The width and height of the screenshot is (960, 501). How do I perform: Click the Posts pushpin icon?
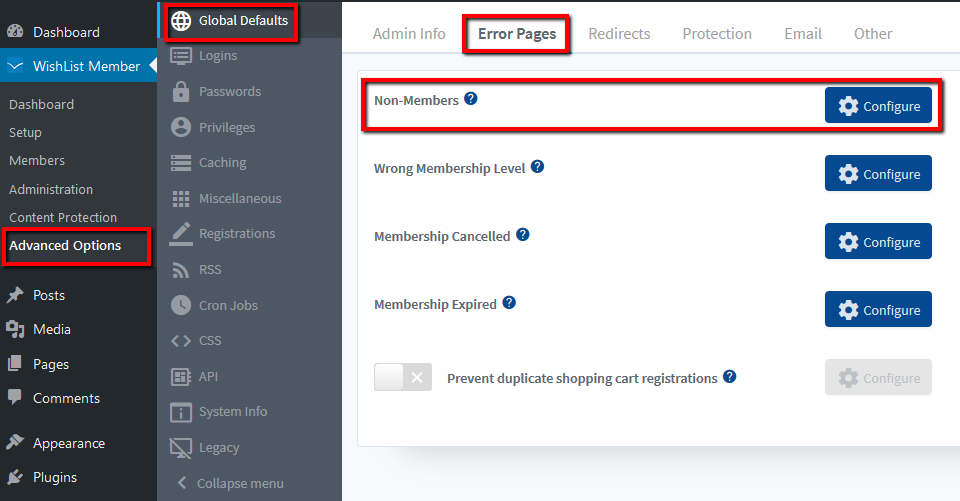click(x=15, y=295)
